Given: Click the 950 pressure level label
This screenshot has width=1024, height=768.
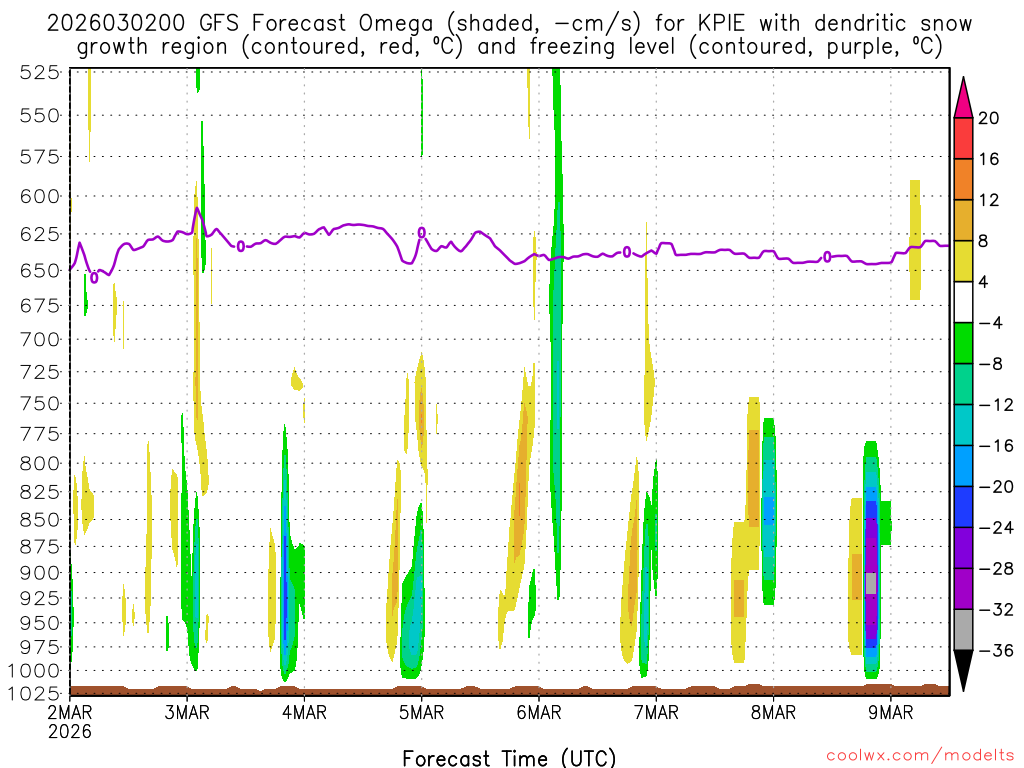Looking at the screenshot, I should [x=40, y=624].
